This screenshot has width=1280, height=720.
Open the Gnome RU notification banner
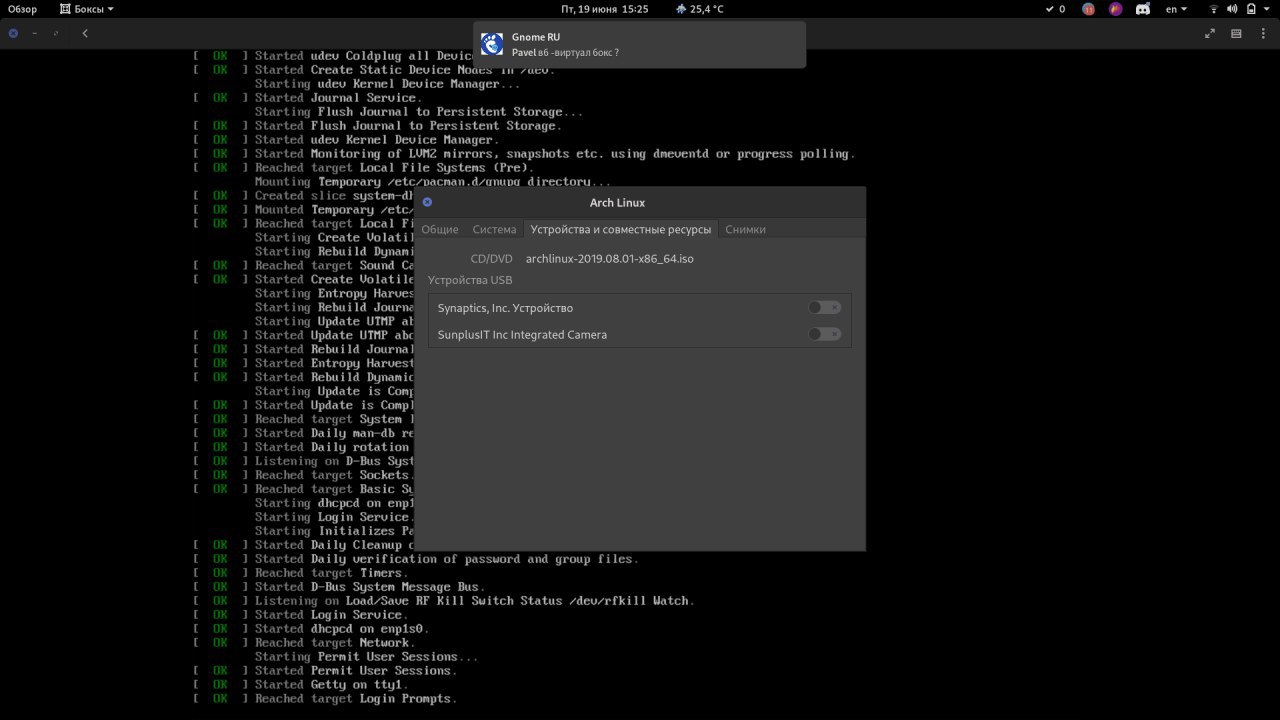639,45
